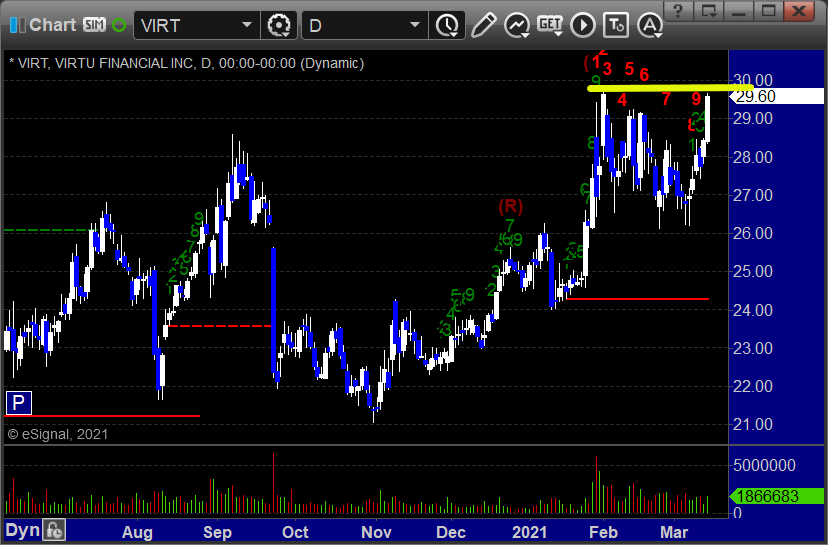Click the SIM simulation mode badge
828x545 pixels.
(x=95, y=25)
